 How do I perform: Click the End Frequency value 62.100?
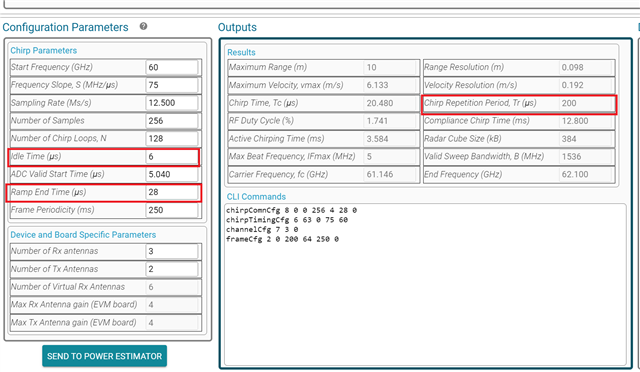tap(585, 174)
